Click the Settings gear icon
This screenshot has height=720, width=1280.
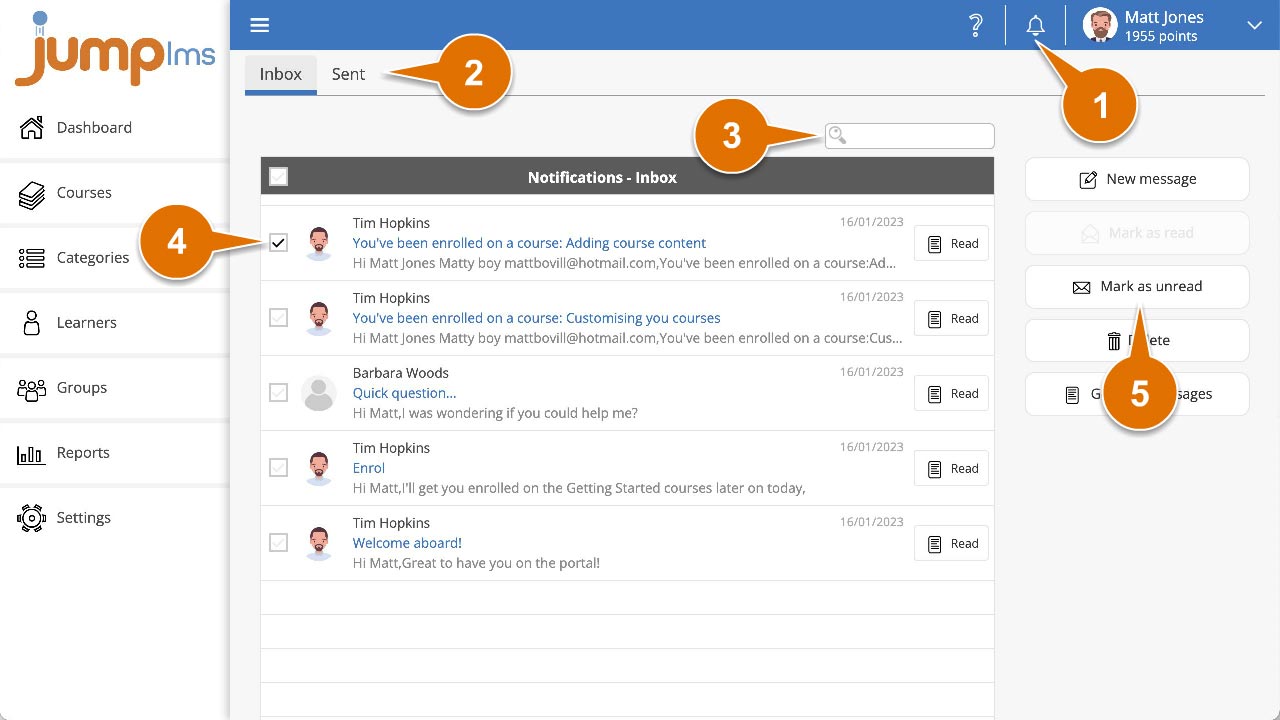click(x=32, y=518)
